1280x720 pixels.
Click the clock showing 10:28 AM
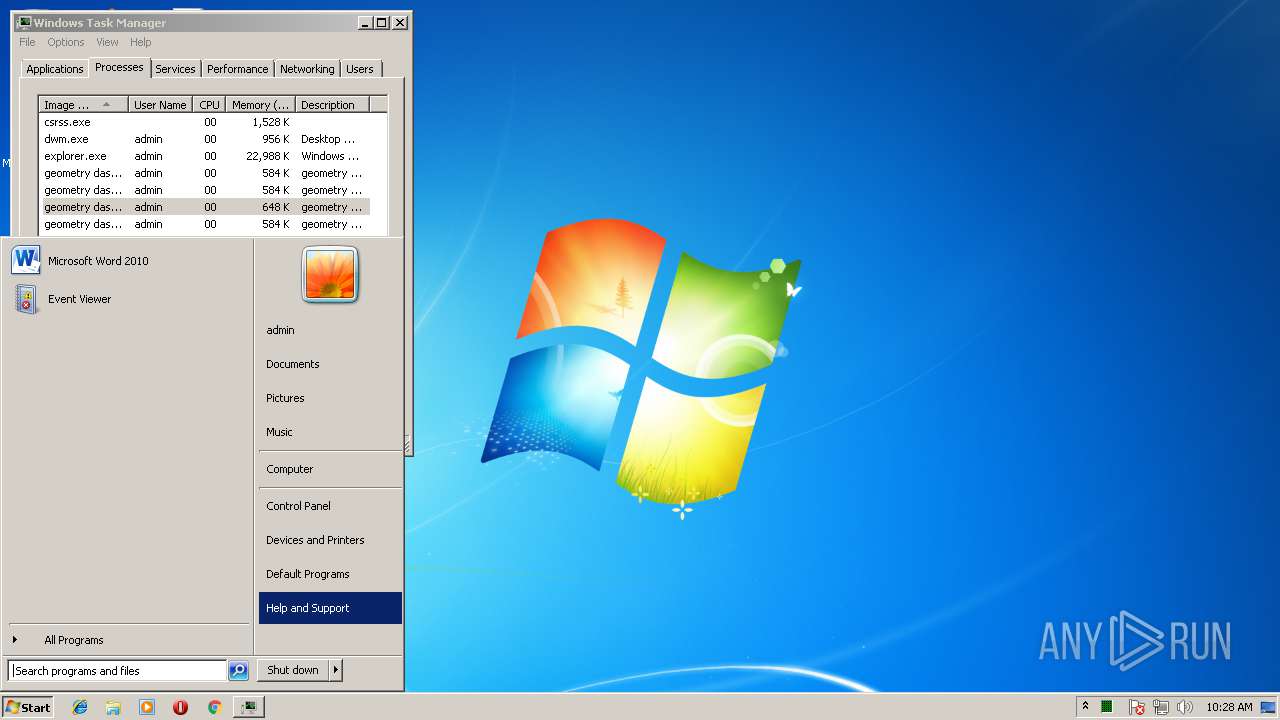pyautogui.click(x=1229, y=707)
